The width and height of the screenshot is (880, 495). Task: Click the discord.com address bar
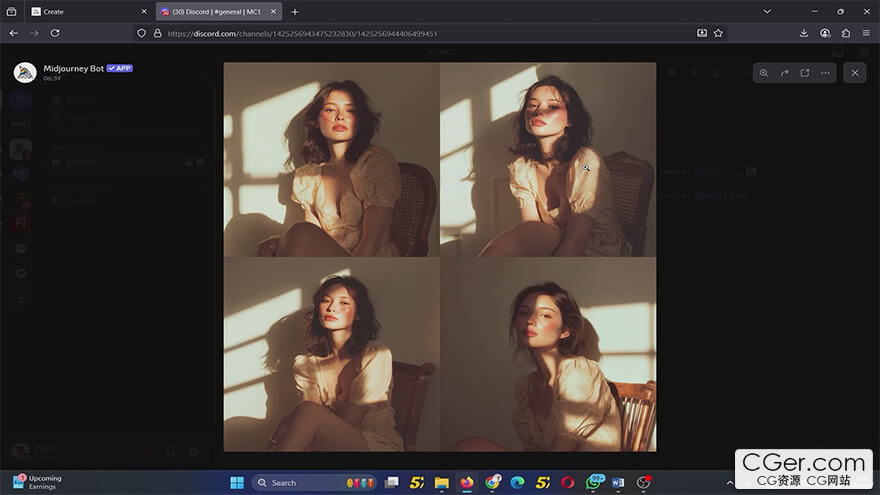point(427,34)
